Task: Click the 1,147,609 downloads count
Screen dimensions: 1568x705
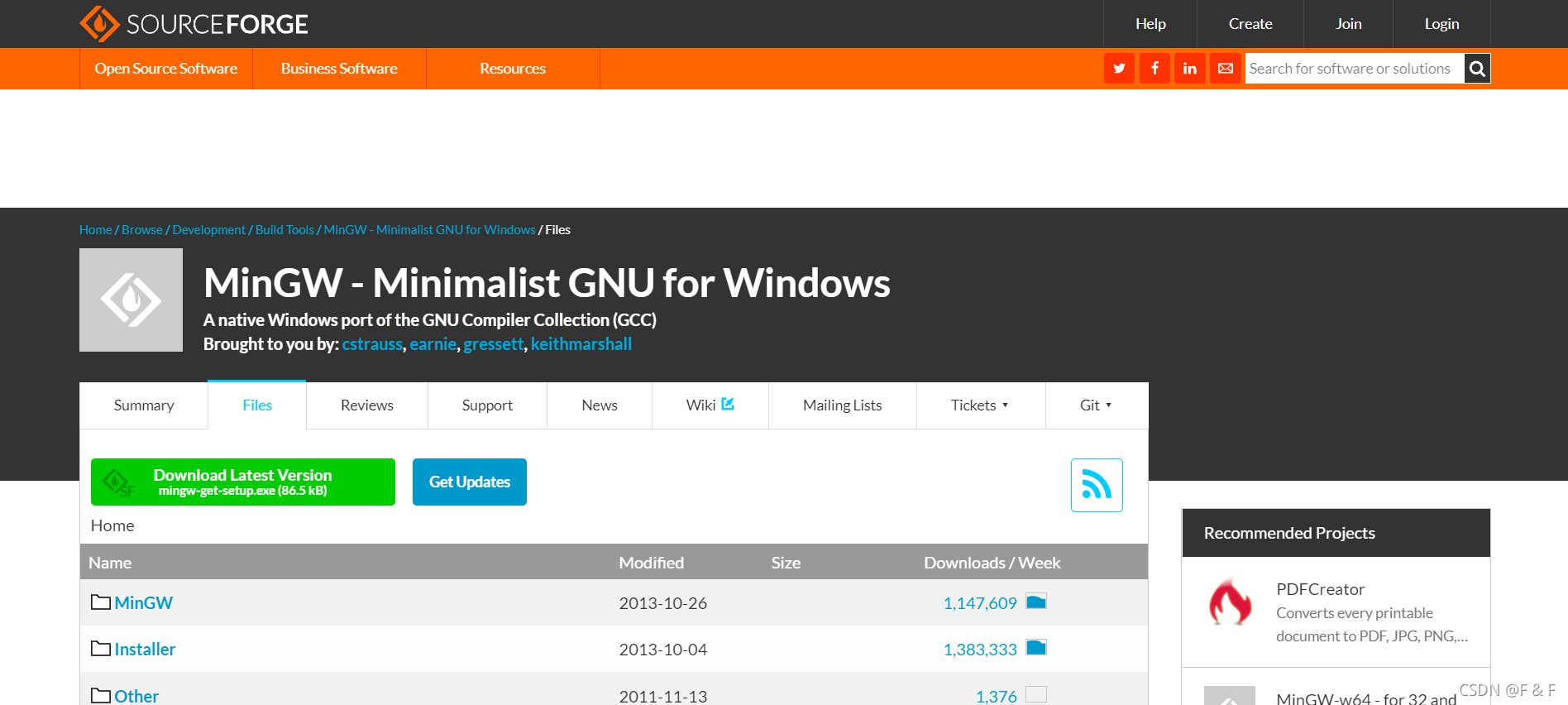Action: click(x=980, y=603)
